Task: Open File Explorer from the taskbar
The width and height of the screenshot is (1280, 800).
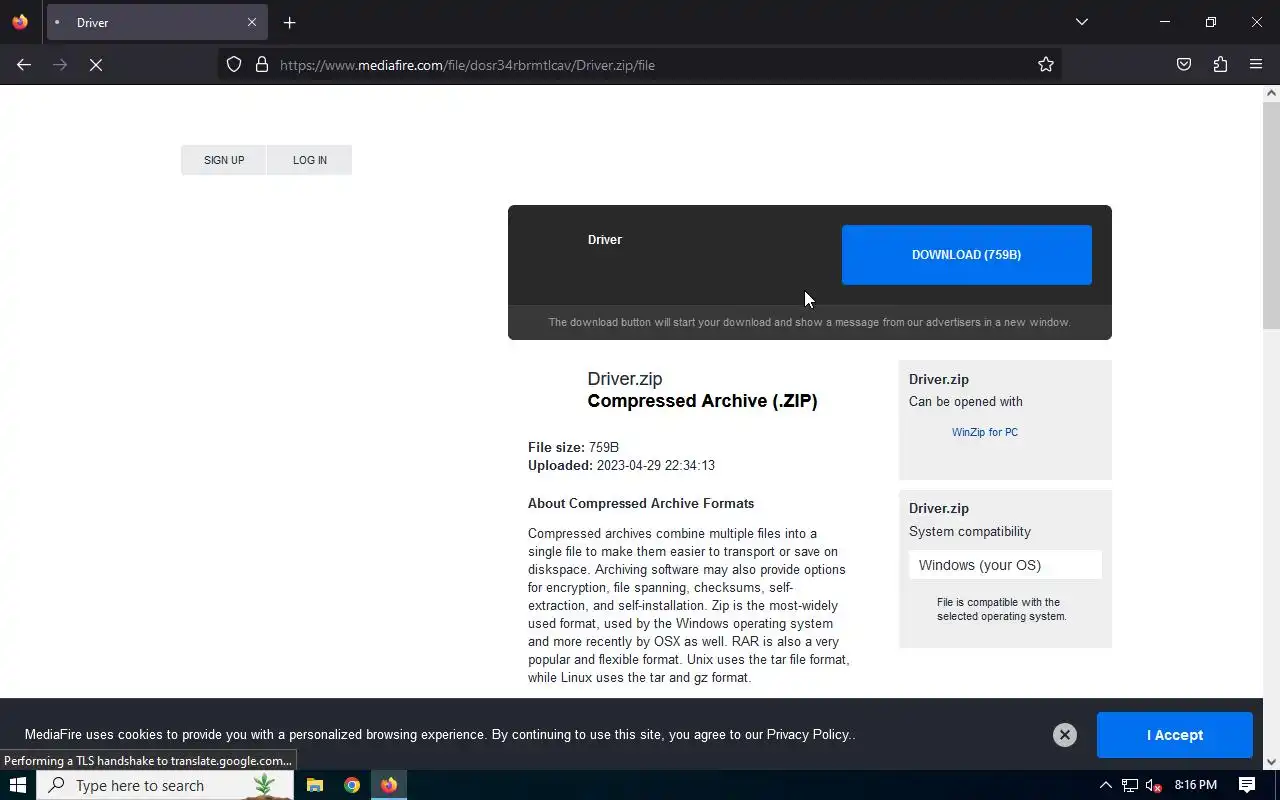Action: 315,785
